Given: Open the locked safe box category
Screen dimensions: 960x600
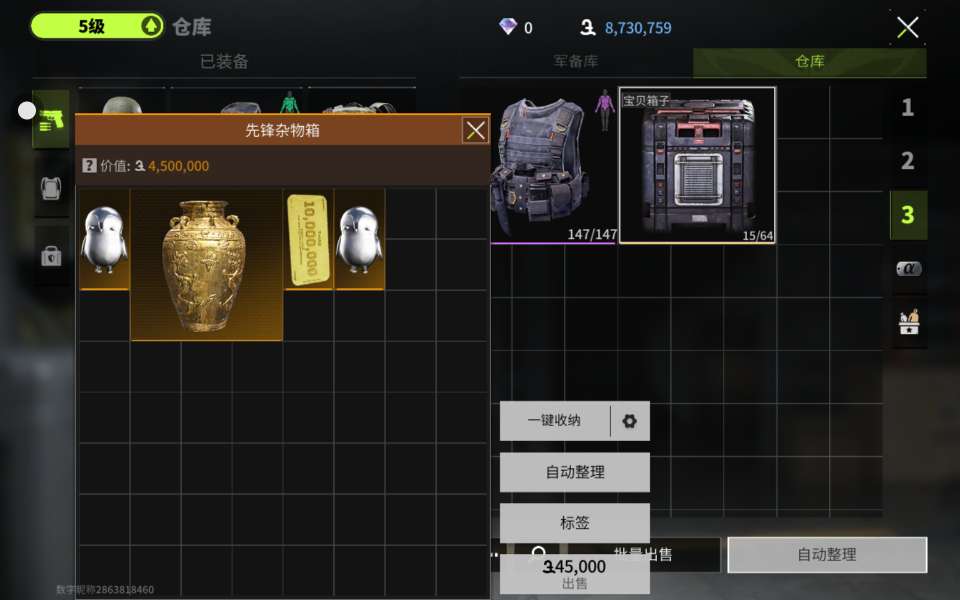Looking at the screenshot, I should point(51,255).
